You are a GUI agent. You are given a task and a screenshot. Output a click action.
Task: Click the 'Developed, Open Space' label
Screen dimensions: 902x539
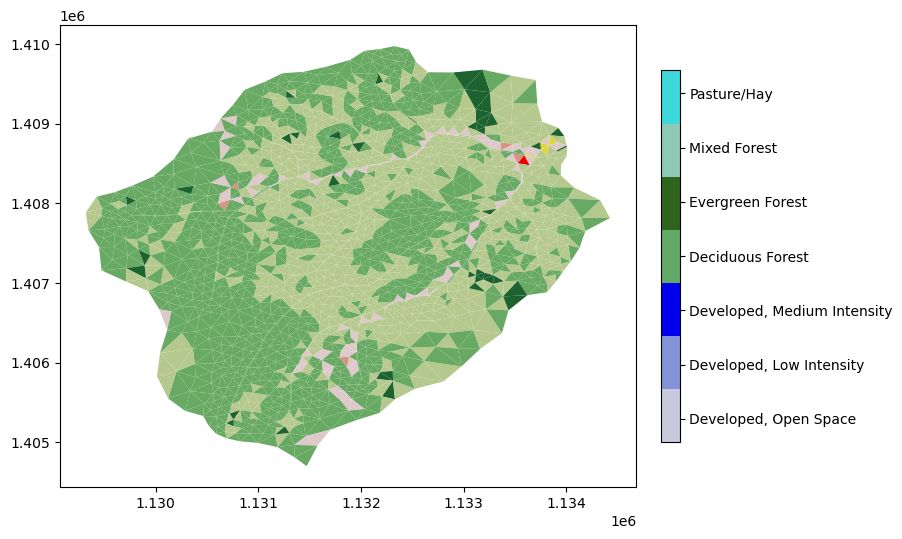[772, 419]
